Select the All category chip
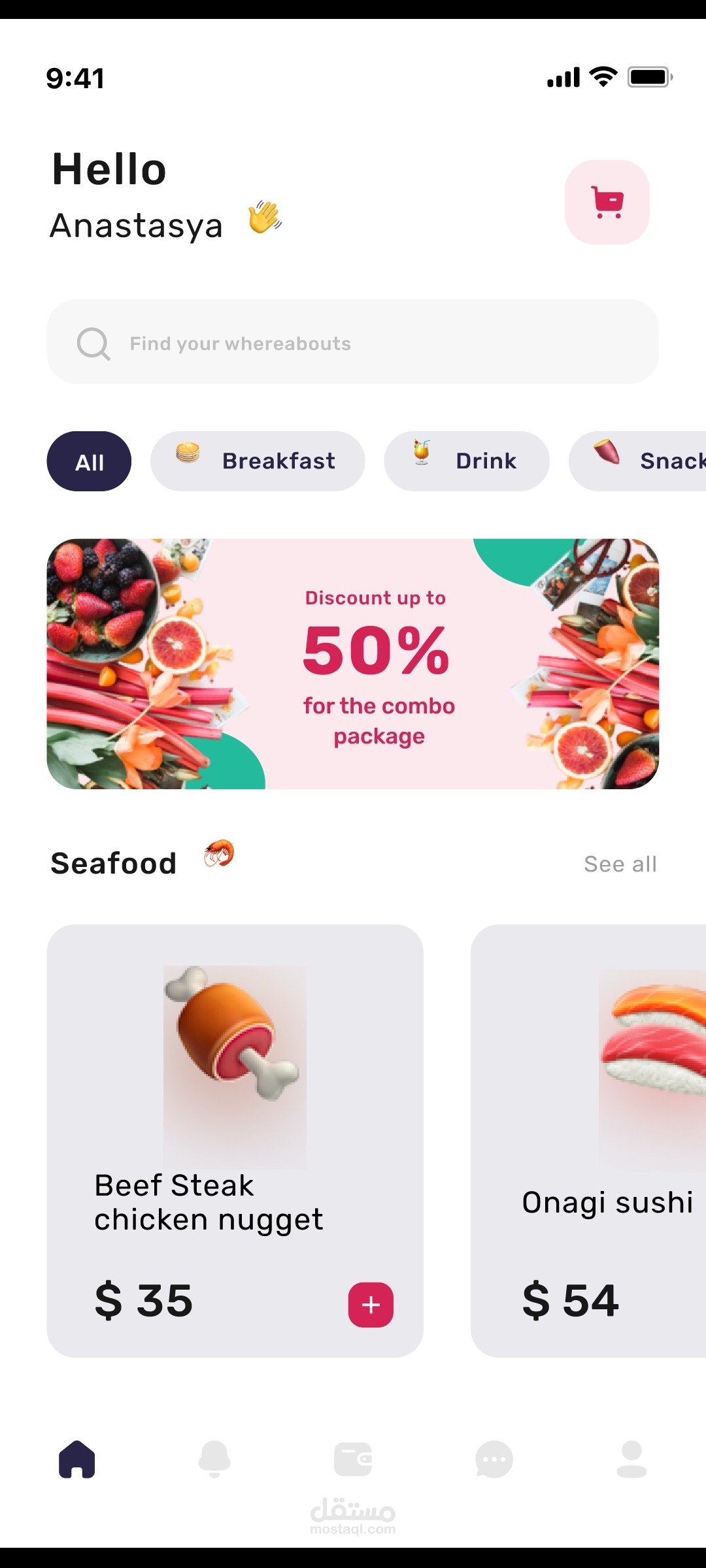 pos(89,461)
